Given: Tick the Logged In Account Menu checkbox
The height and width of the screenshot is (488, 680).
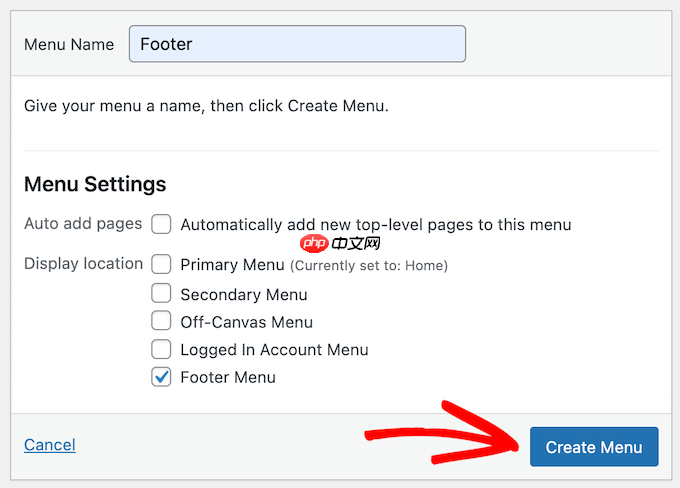Looking at the screenshot, I should pyautogui.click(x=161, y=349).
